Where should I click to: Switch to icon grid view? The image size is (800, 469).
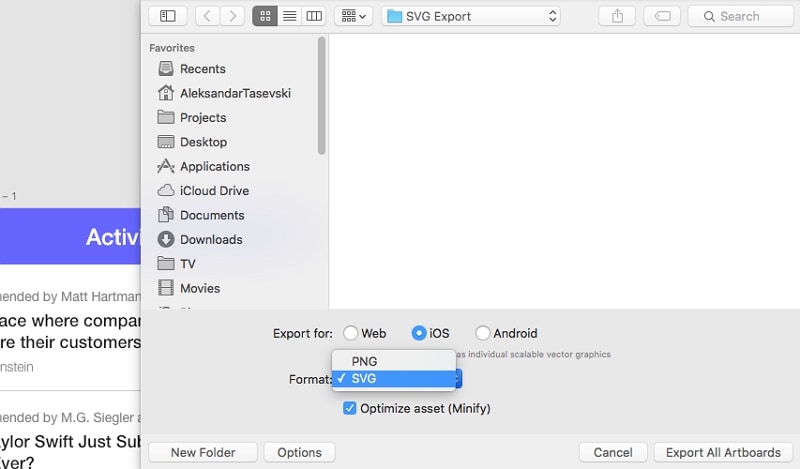click(x=265, y=16)
